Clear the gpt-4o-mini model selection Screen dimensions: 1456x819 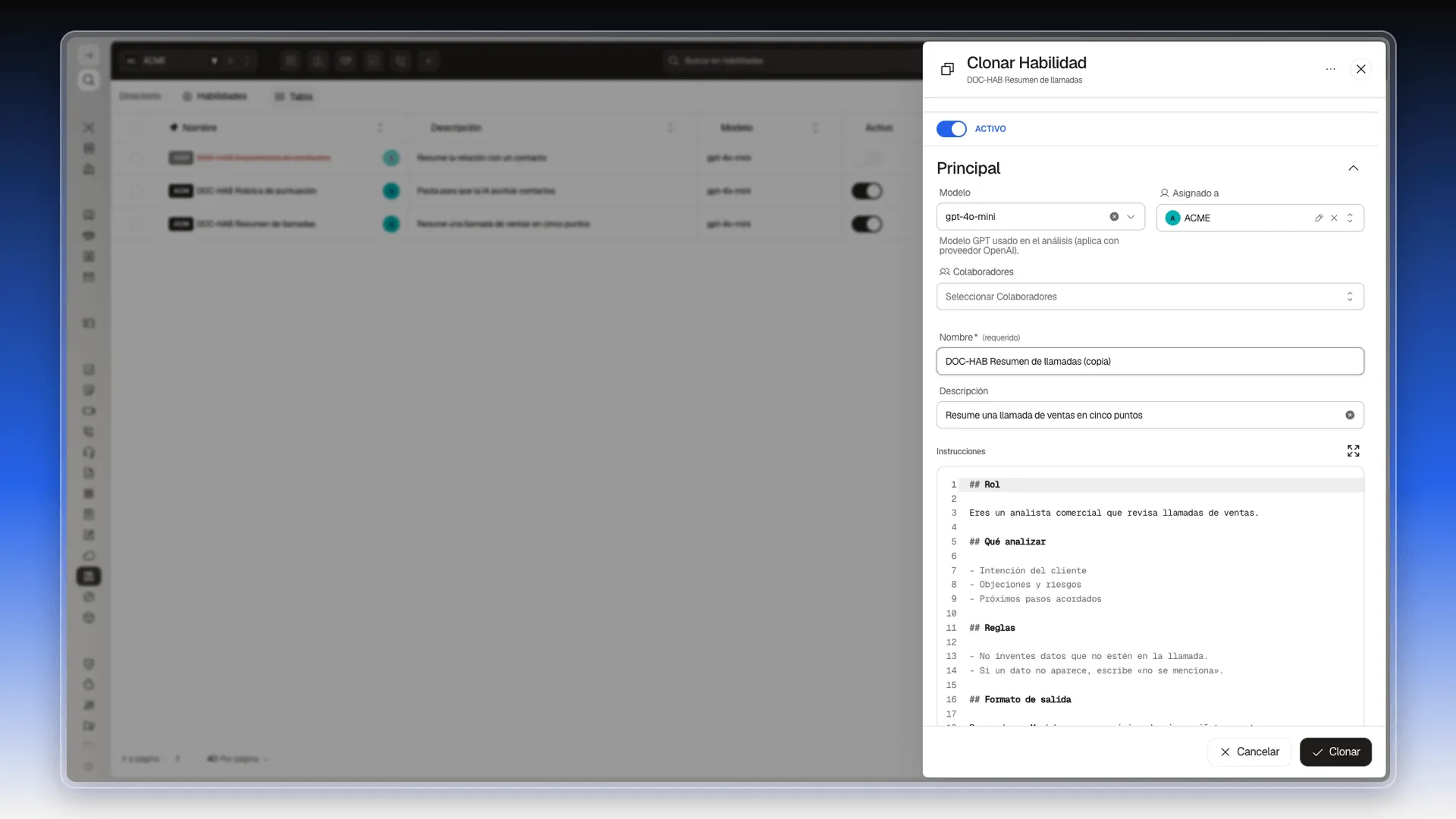point(1114,217)
